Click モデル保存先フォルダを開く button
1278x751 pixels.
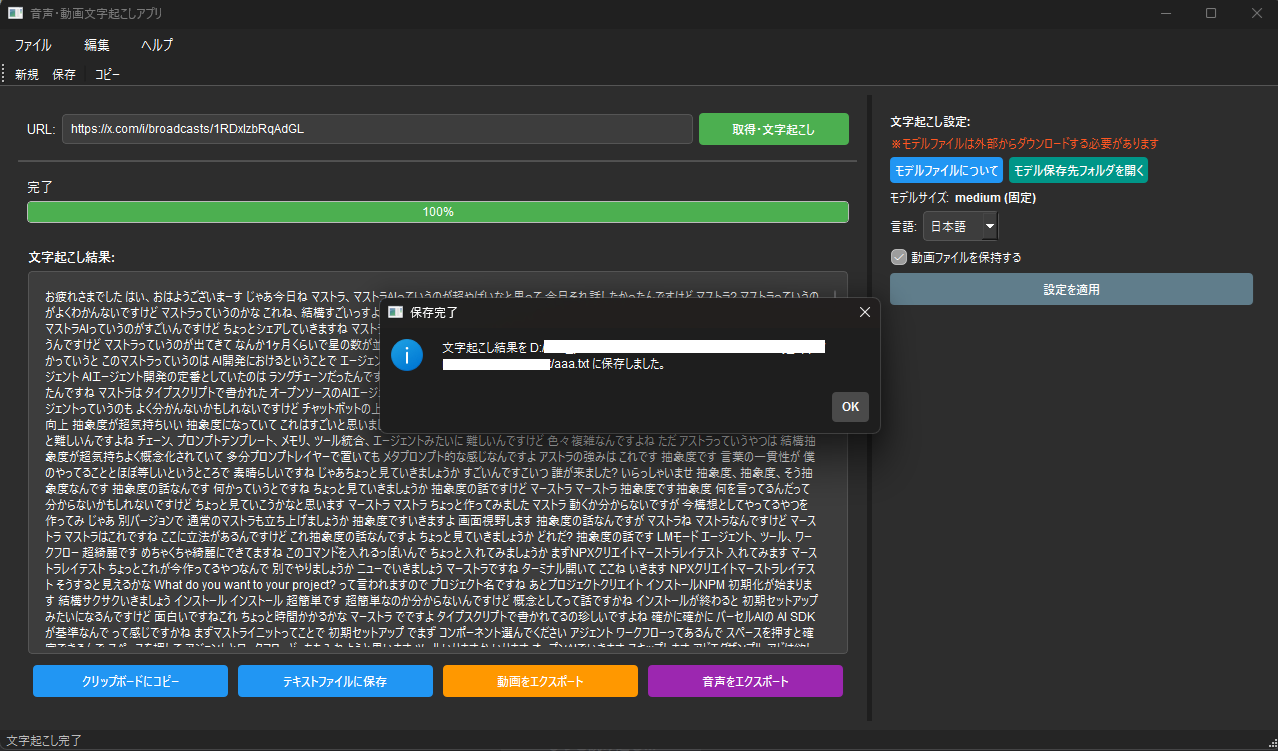(1078, 170)
